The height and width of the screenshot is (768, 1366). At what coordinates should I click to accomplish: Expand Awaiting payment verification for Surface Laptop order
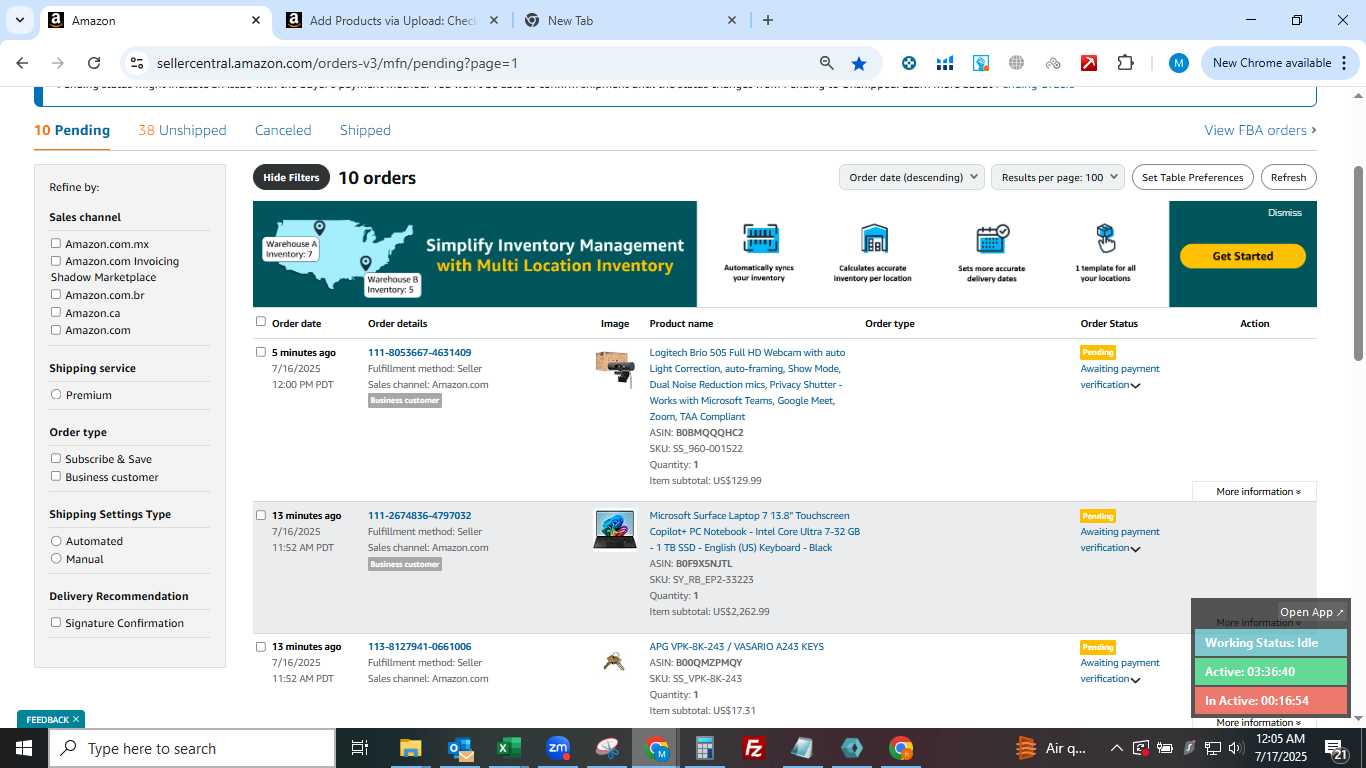click(1135, 548)
